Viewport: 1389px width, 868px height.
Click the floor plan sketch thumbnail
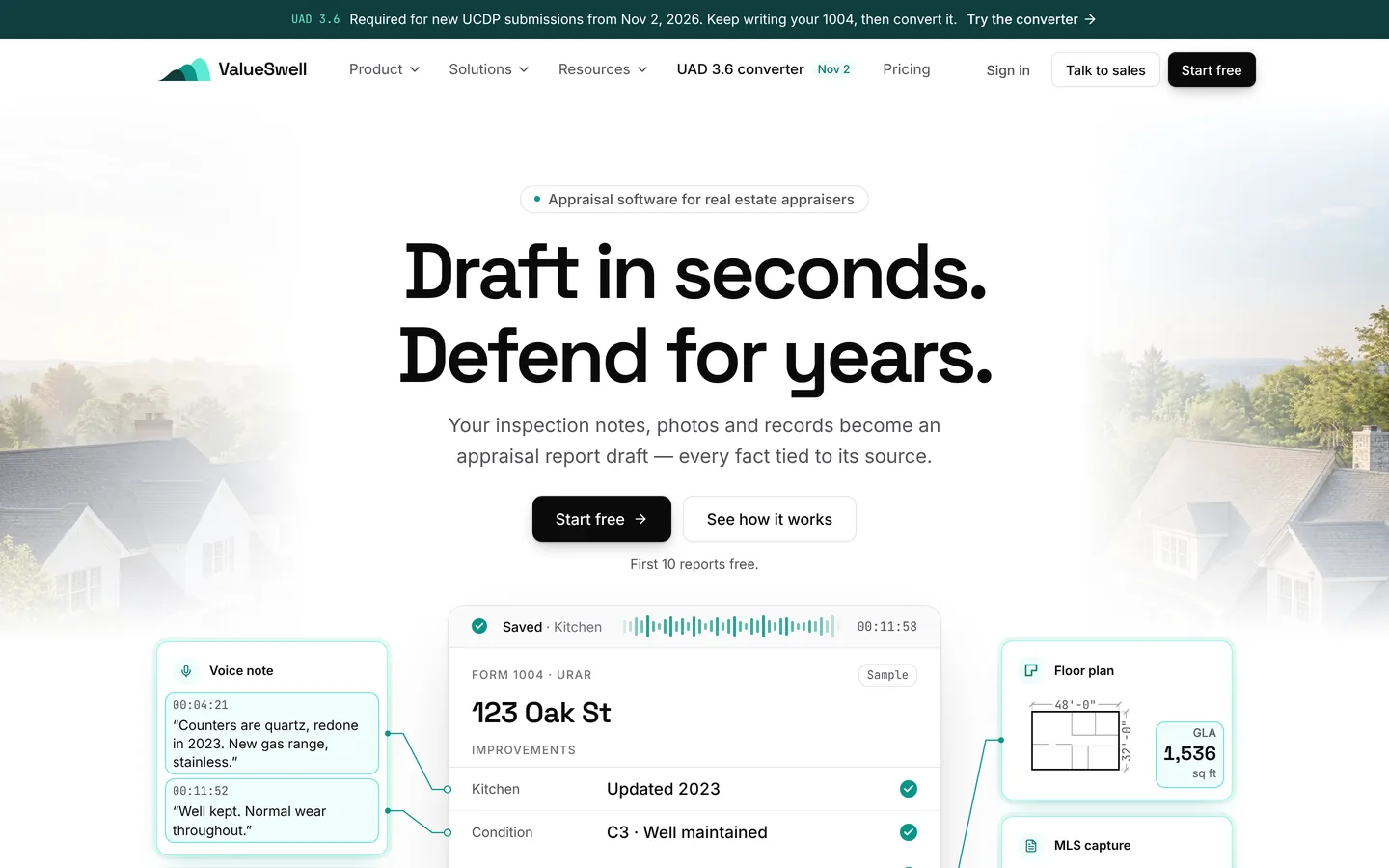click(x=1079, y=736)
